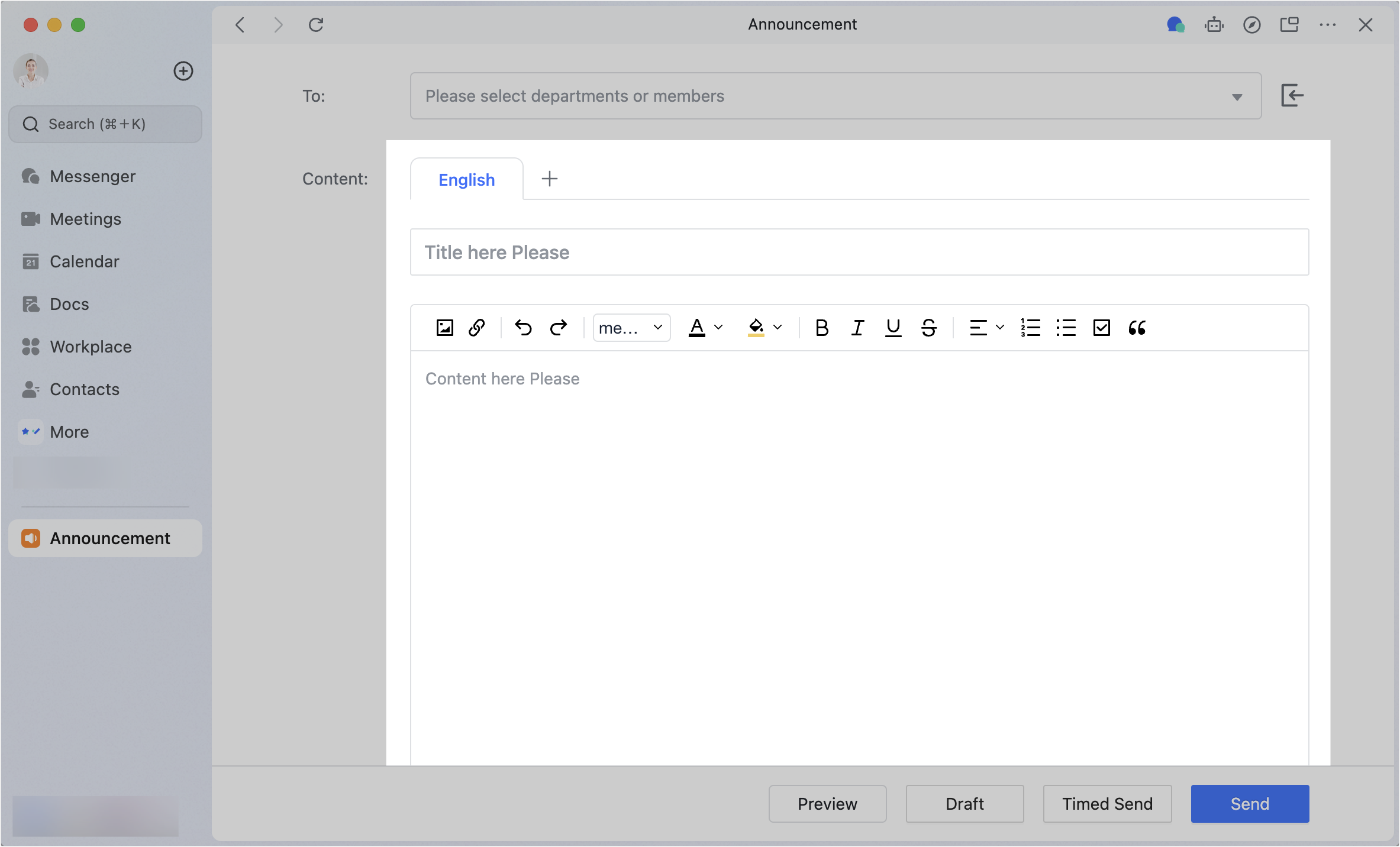This screenshot has height=847, width=1400.
Task: Select the English language tab
Action: [x=466, y=179]
